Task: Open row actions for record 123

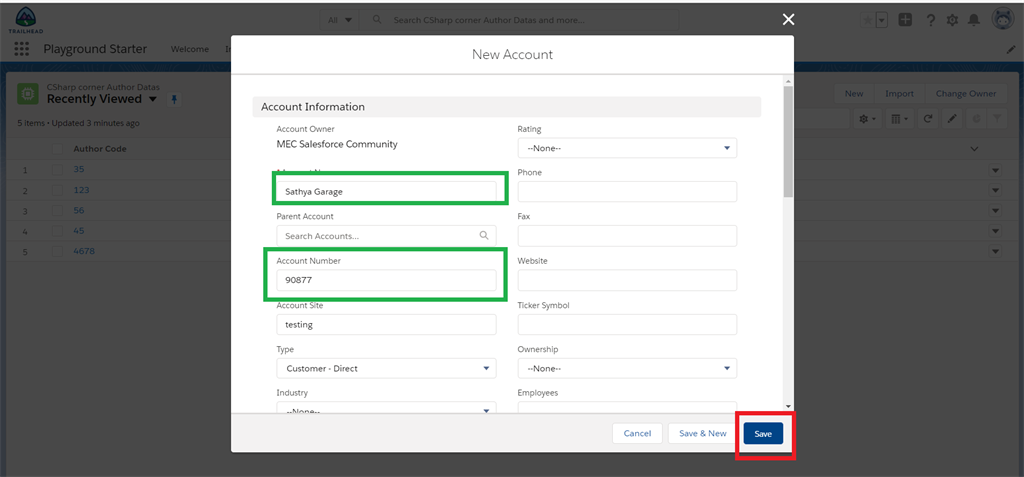Action: pyautogui.click(x=995, y=190)
